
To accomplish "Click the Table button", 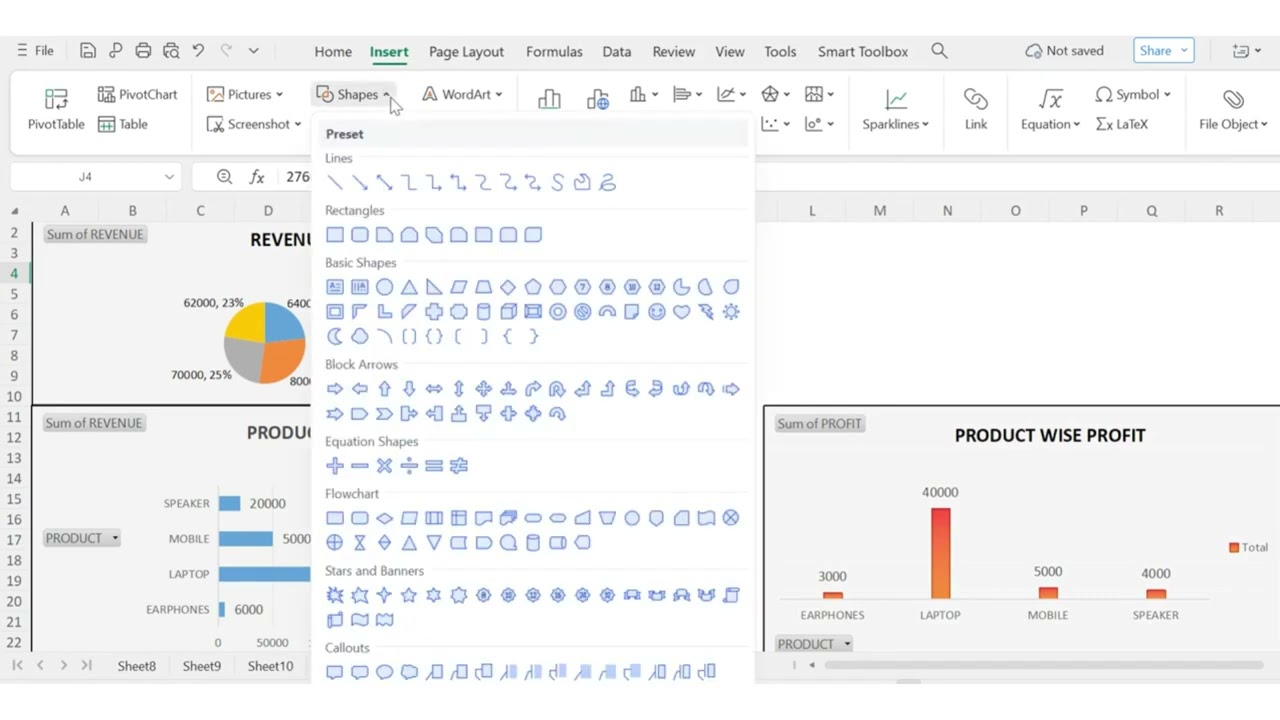I will [x=123, y=124].
